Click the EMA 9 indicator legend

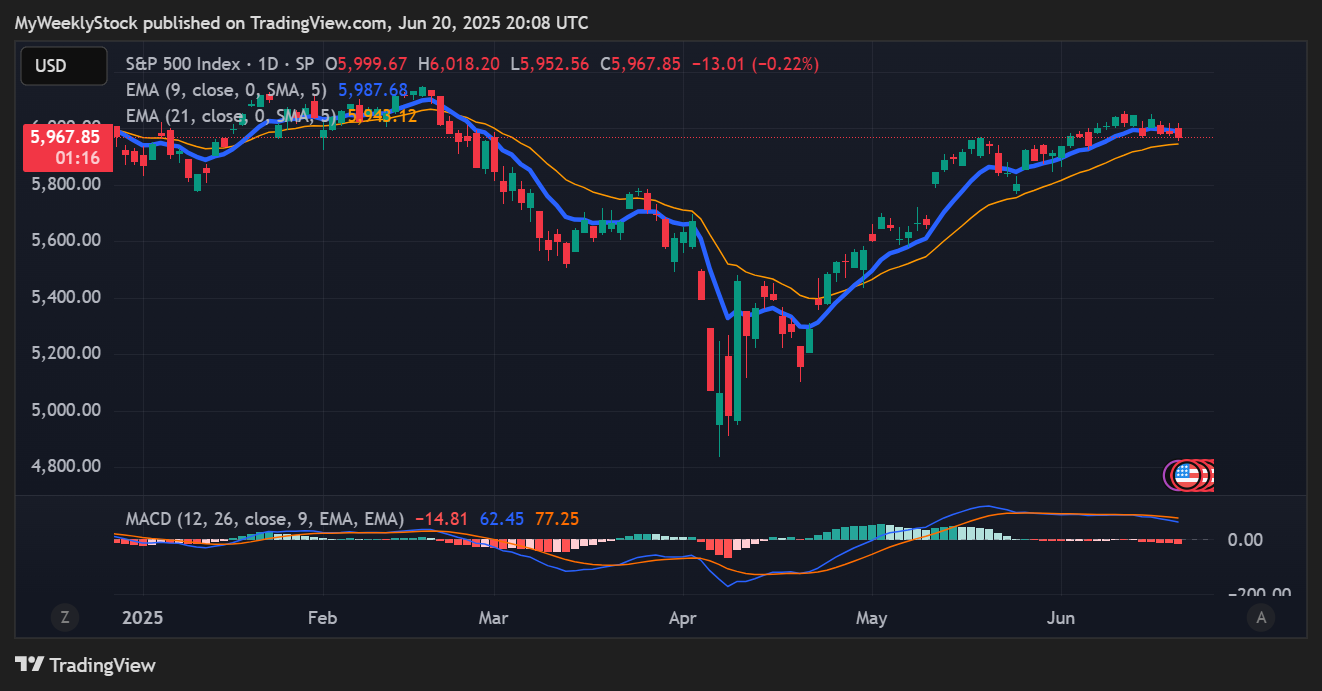(226, 90)
